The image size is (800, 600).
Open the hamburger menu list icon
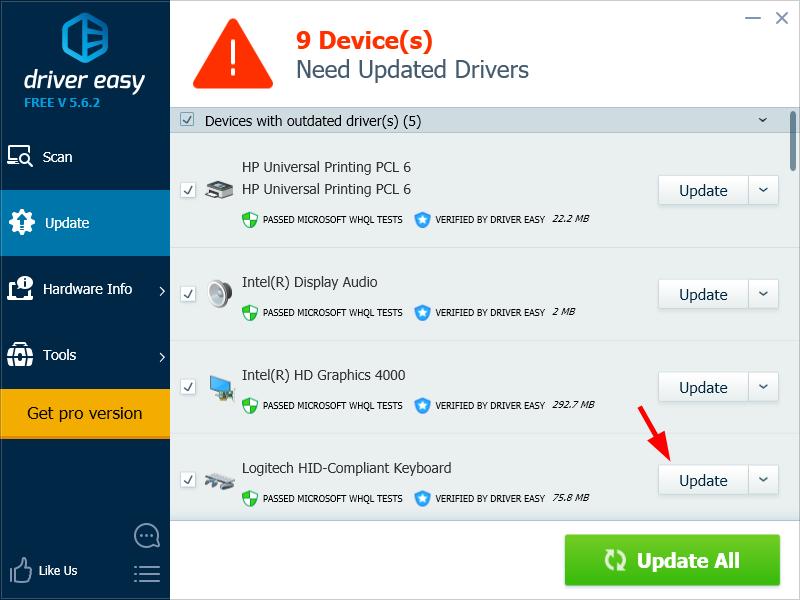click(147, 574)
